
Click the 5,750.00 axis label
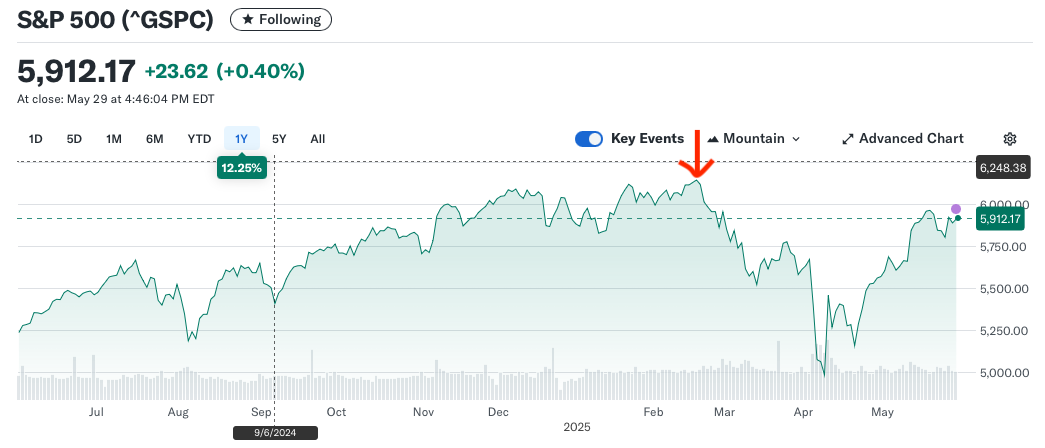click(1003, 247)
